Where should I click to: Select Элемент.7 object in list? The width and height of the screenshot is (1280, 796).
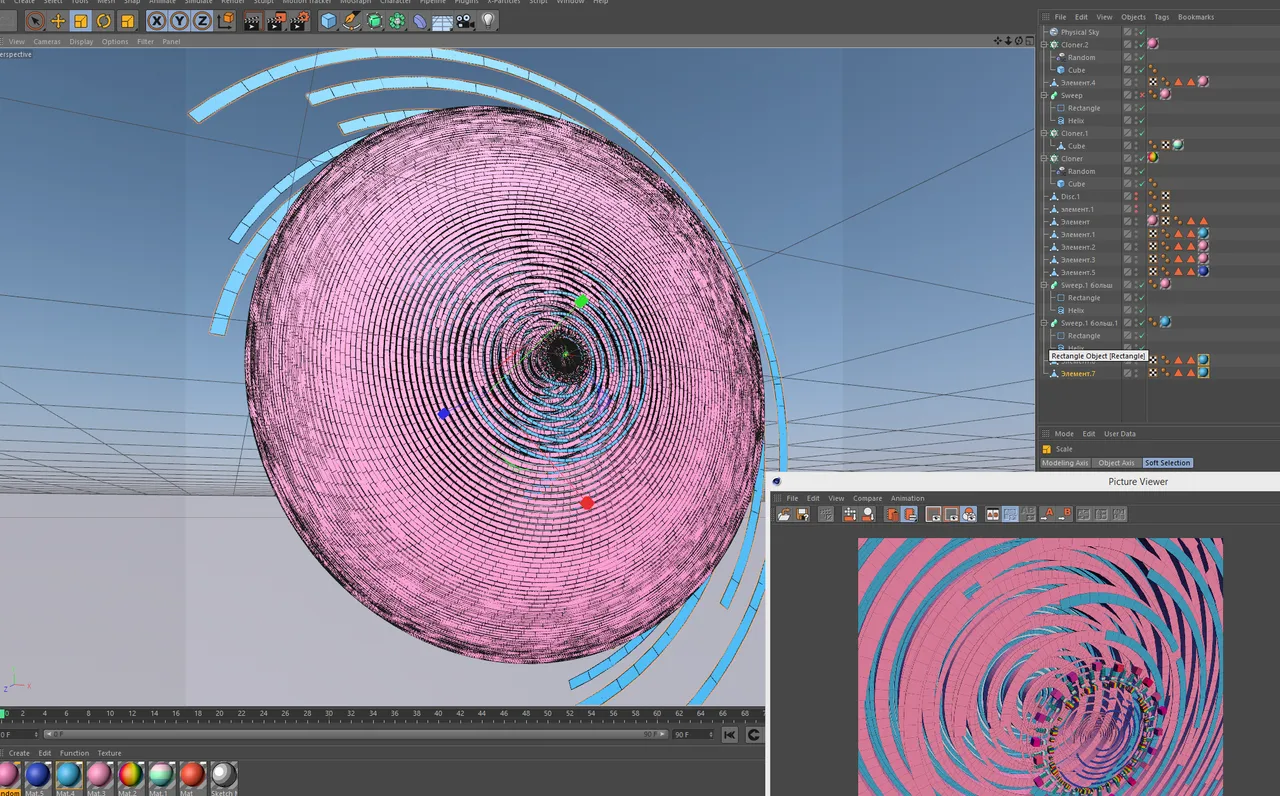pos(1078,373)
